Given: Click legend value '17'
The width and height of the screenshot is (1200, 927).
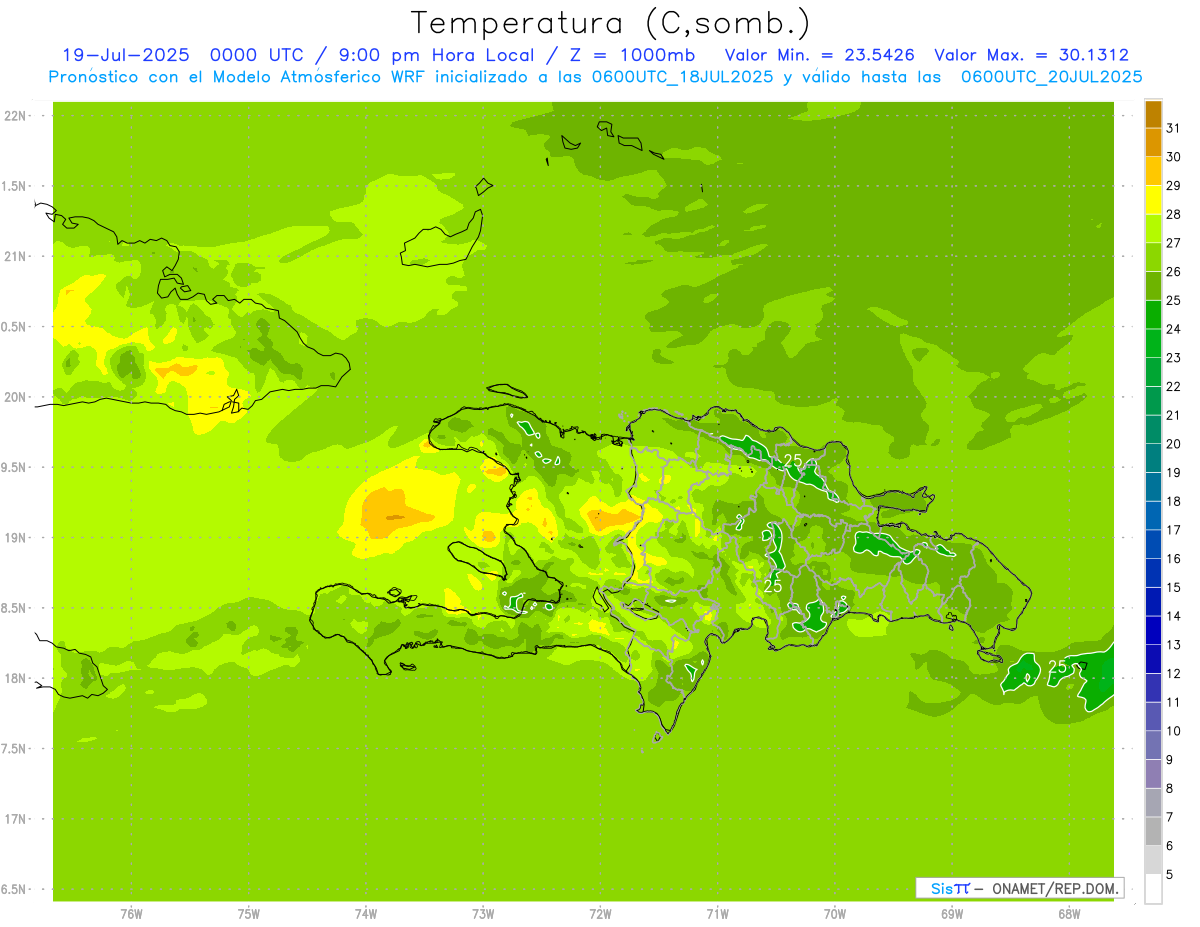Looking at the screenshot, I should pyautogui.click(x=1173, y=530).
